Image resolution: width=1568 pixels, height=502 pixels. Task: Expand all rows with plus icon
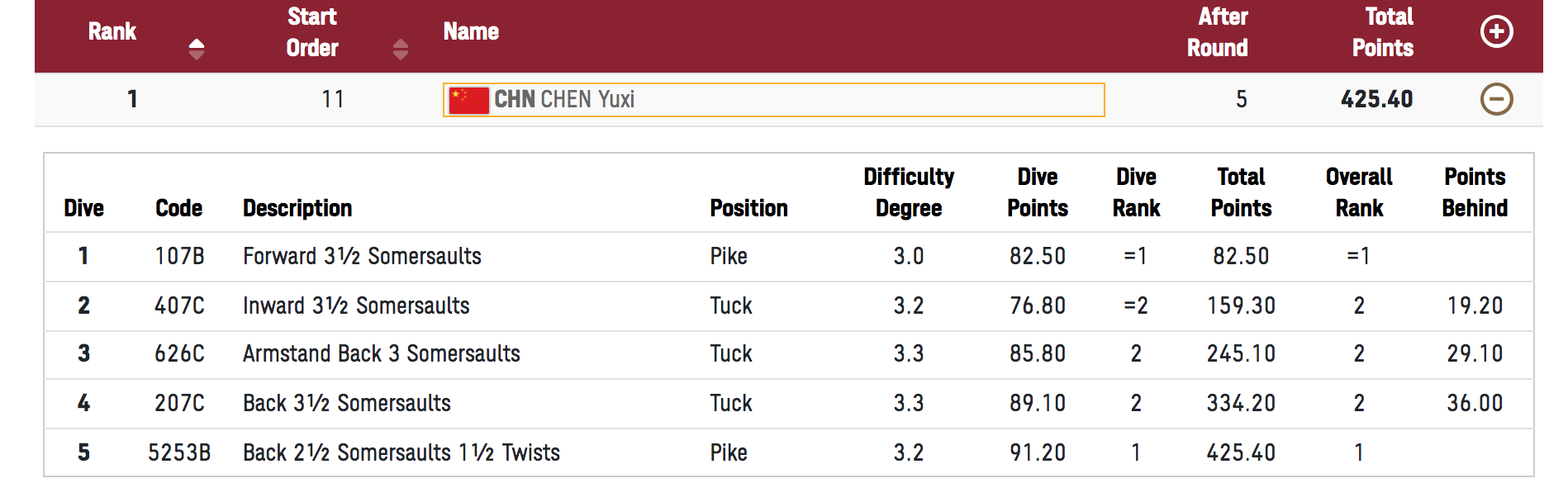pyautogui.click(x=1496, y=32)
